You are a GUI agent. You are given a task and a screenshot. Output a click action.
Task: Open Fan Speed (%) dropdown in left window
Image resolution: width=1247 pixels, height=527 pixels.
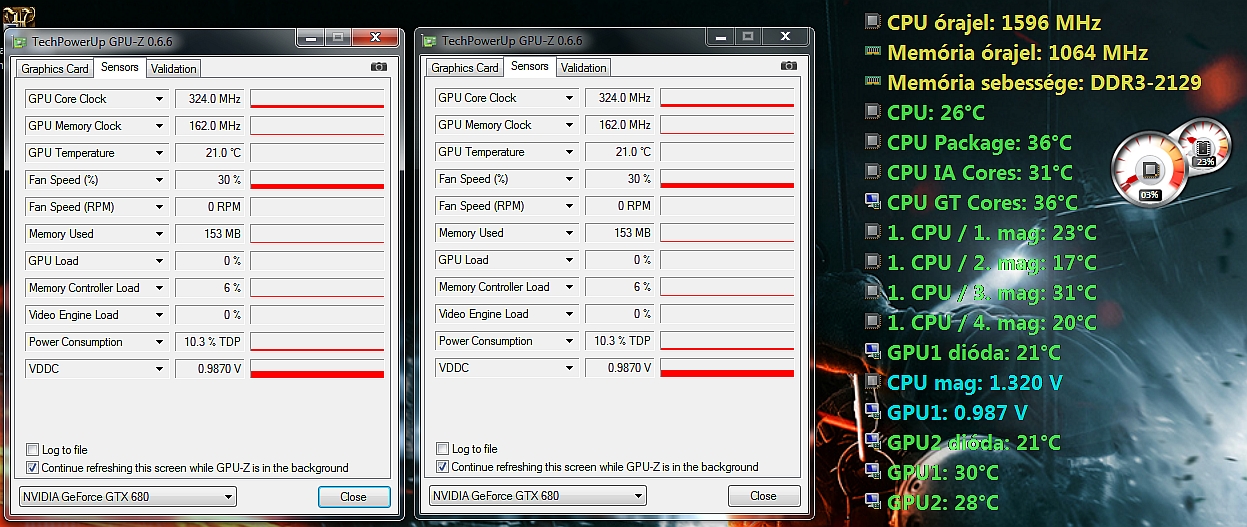(159, 180)
